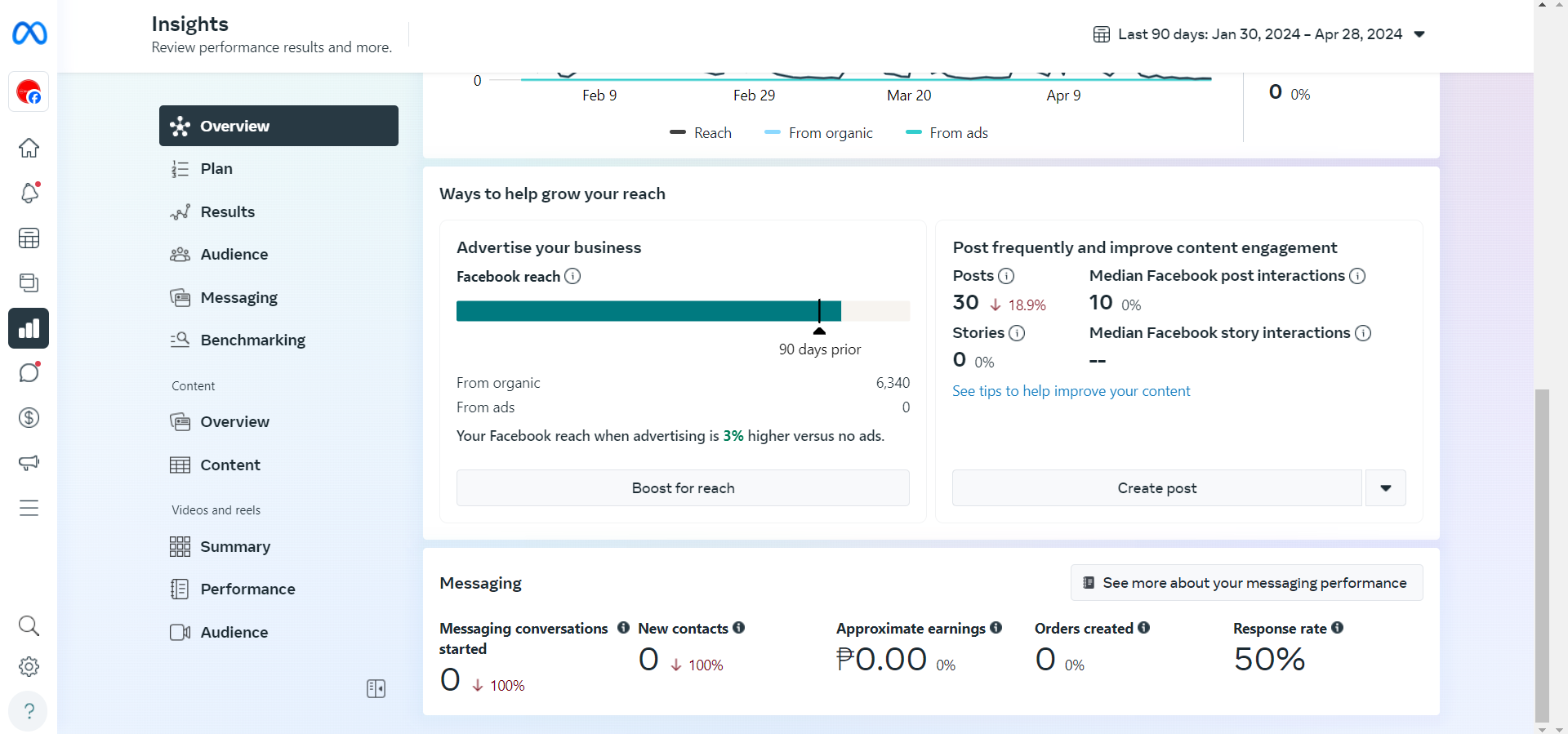1568x734 pixels.
Task: Open the Ads megaphone icon
Action: click(29, 463)
